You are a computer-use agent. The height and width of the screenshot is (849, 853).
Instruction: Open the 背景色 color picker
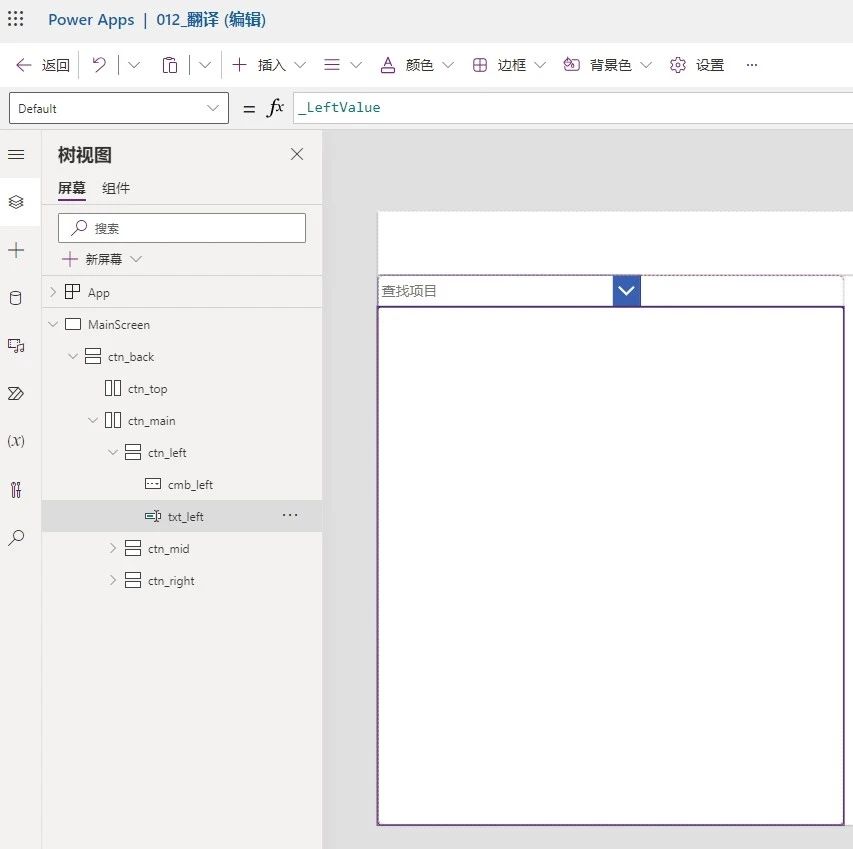coord(607,65)
